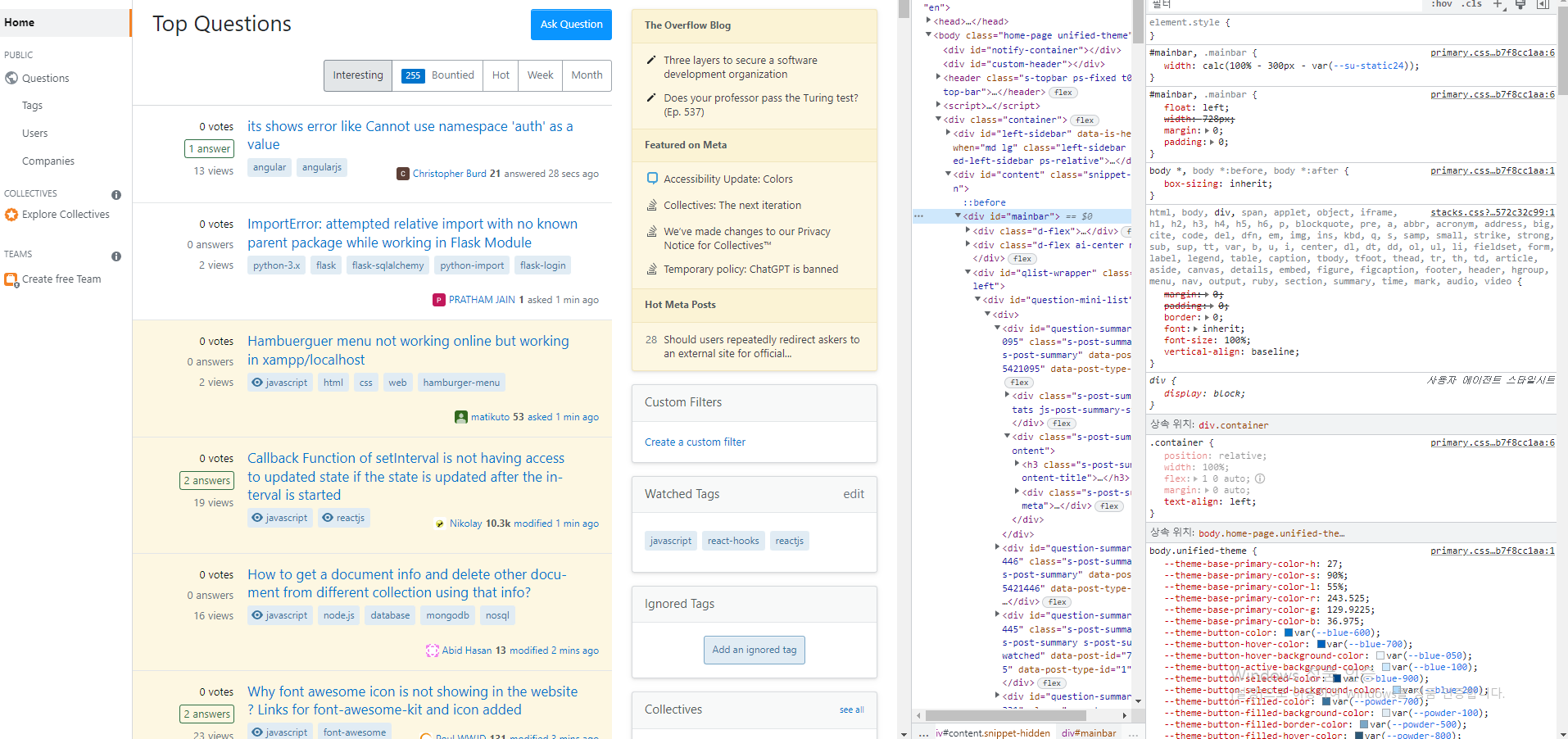The width and height of the screenshot is (1568, 739).
Task: Toggle flex badge on the header top-bar node
Action: 1063,93
